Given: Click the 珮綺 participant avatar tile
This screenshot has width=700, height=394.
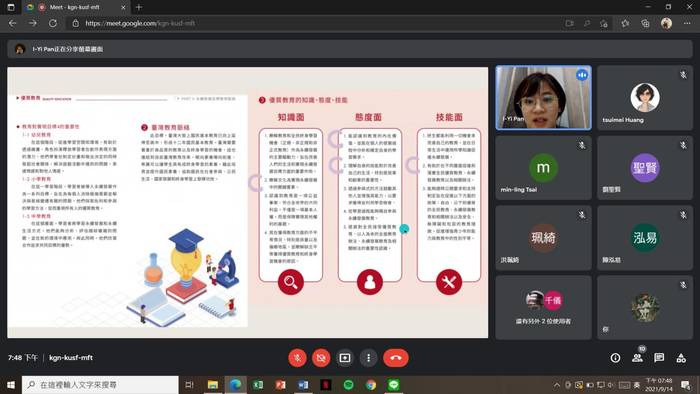Looking at the screenshot, I should click(x=543, y=237).
